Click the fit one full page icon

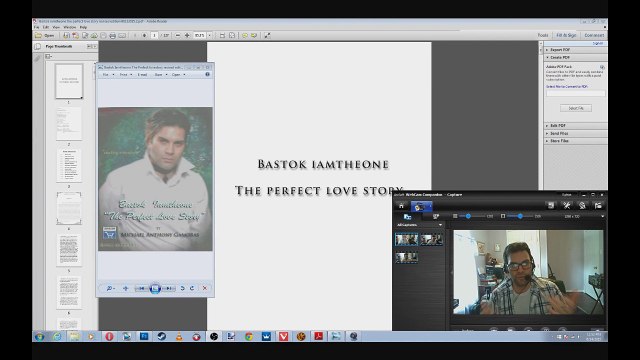pyautogui.click(x=232, y=36)
